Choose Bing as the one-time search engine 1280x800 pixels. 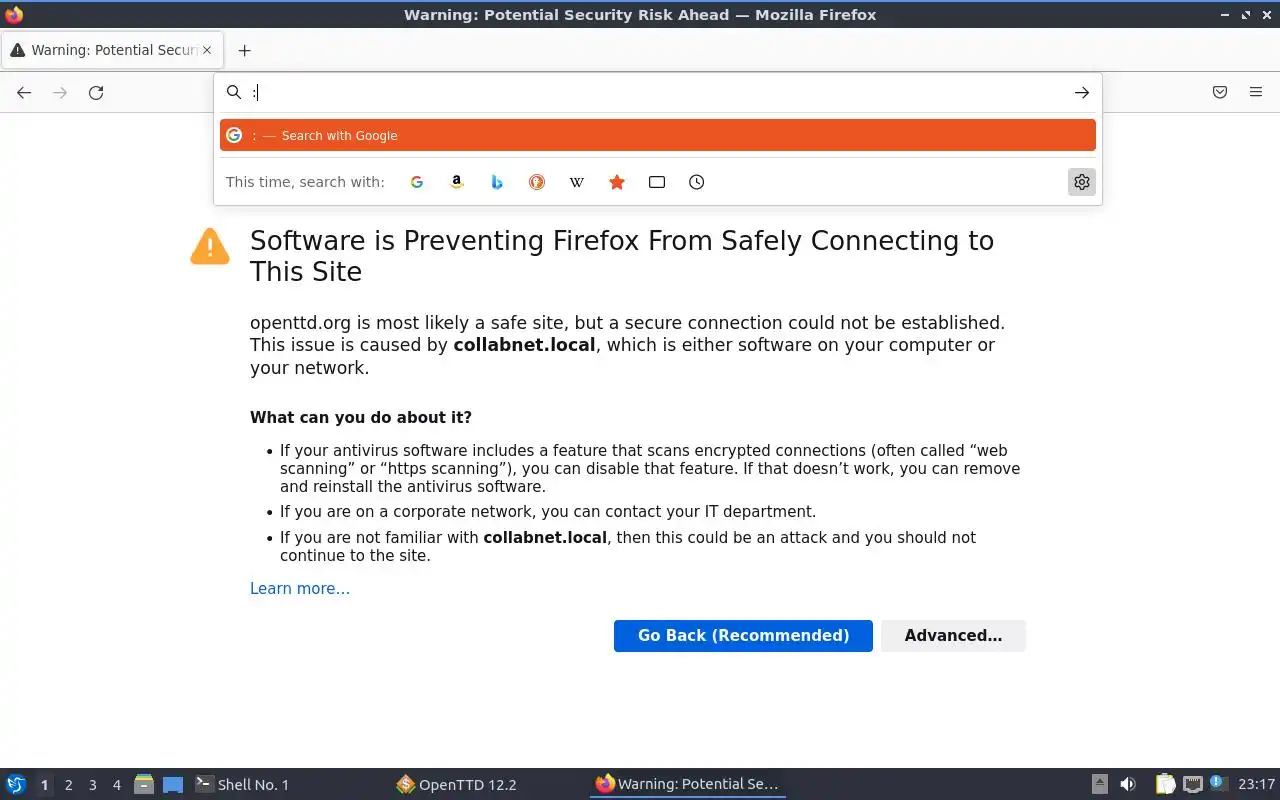(x=497, y=182)
